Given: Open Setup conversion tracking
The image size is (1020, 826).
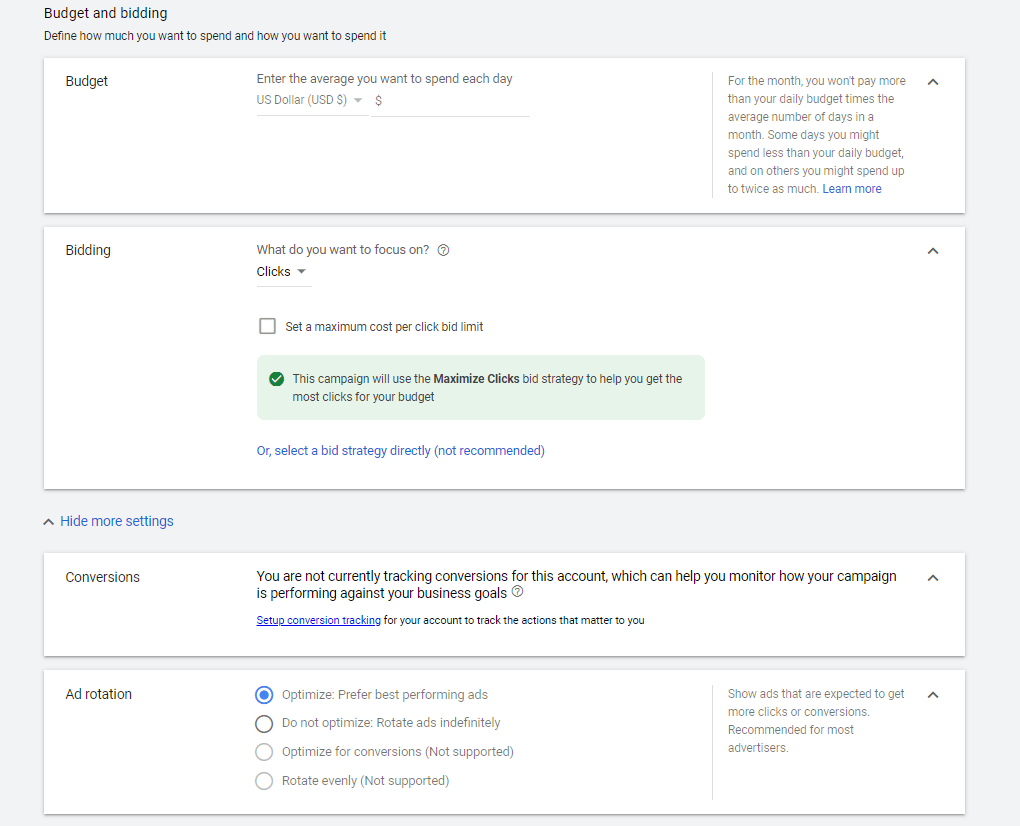Looking at the screenshot, I should [x=318, y=620].
